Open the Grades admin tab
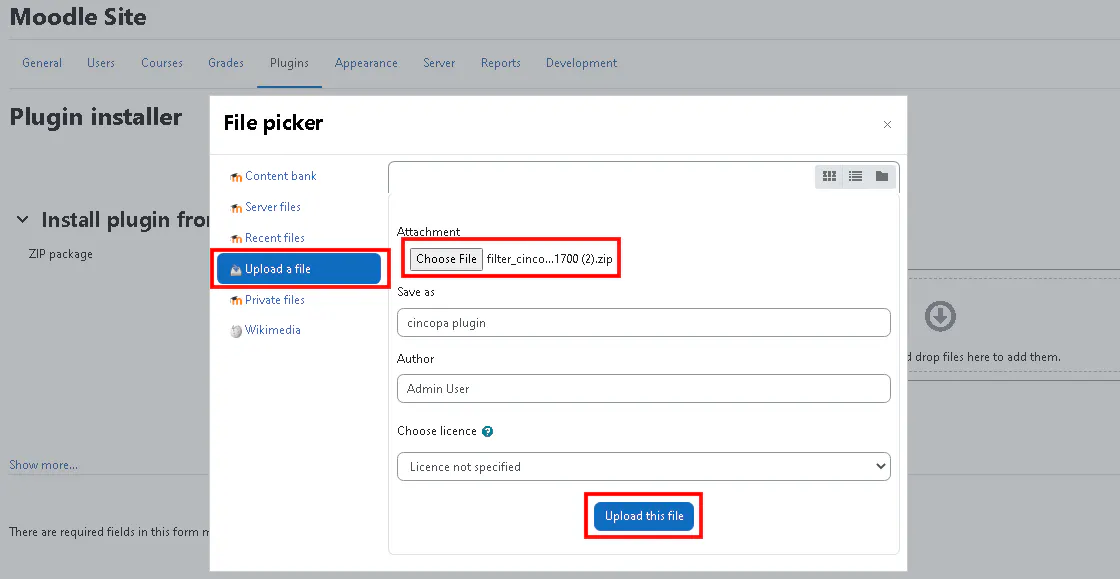Image resolution: width=1120 pixels, height=579 pixels. [226, 63]
